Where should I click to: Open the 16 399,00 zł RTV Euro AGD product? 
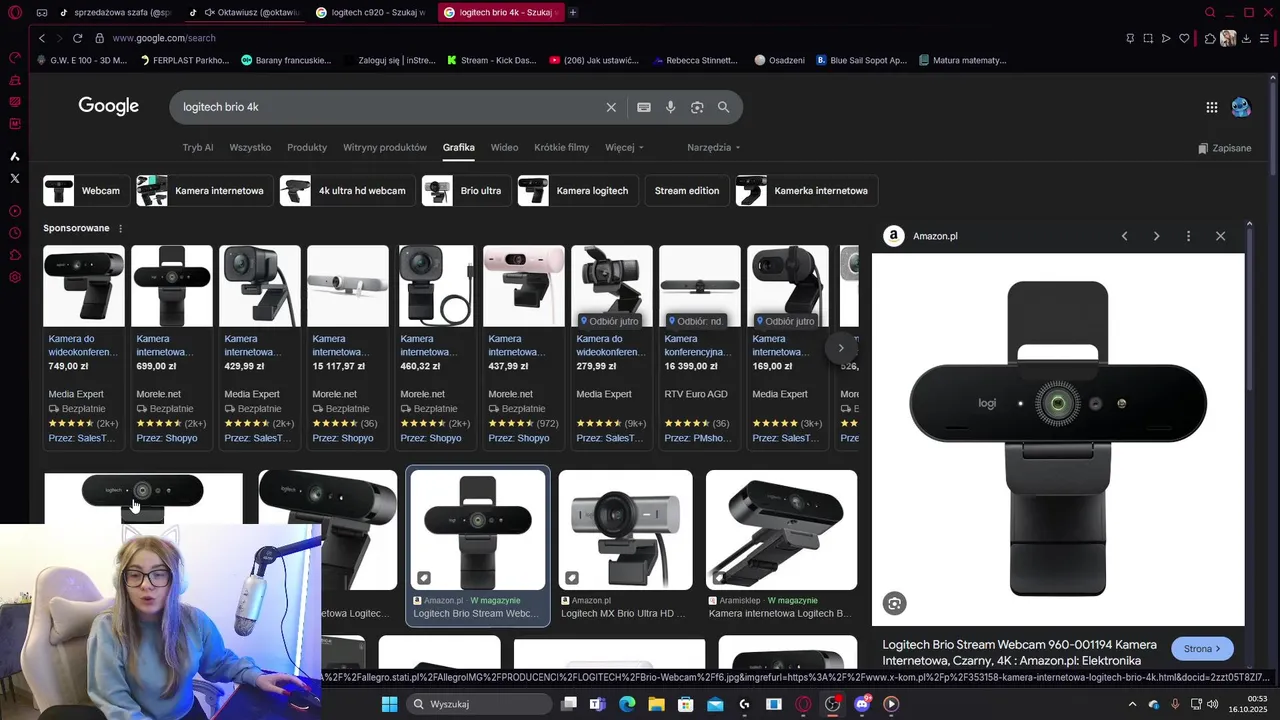click(x=700, y=346)
